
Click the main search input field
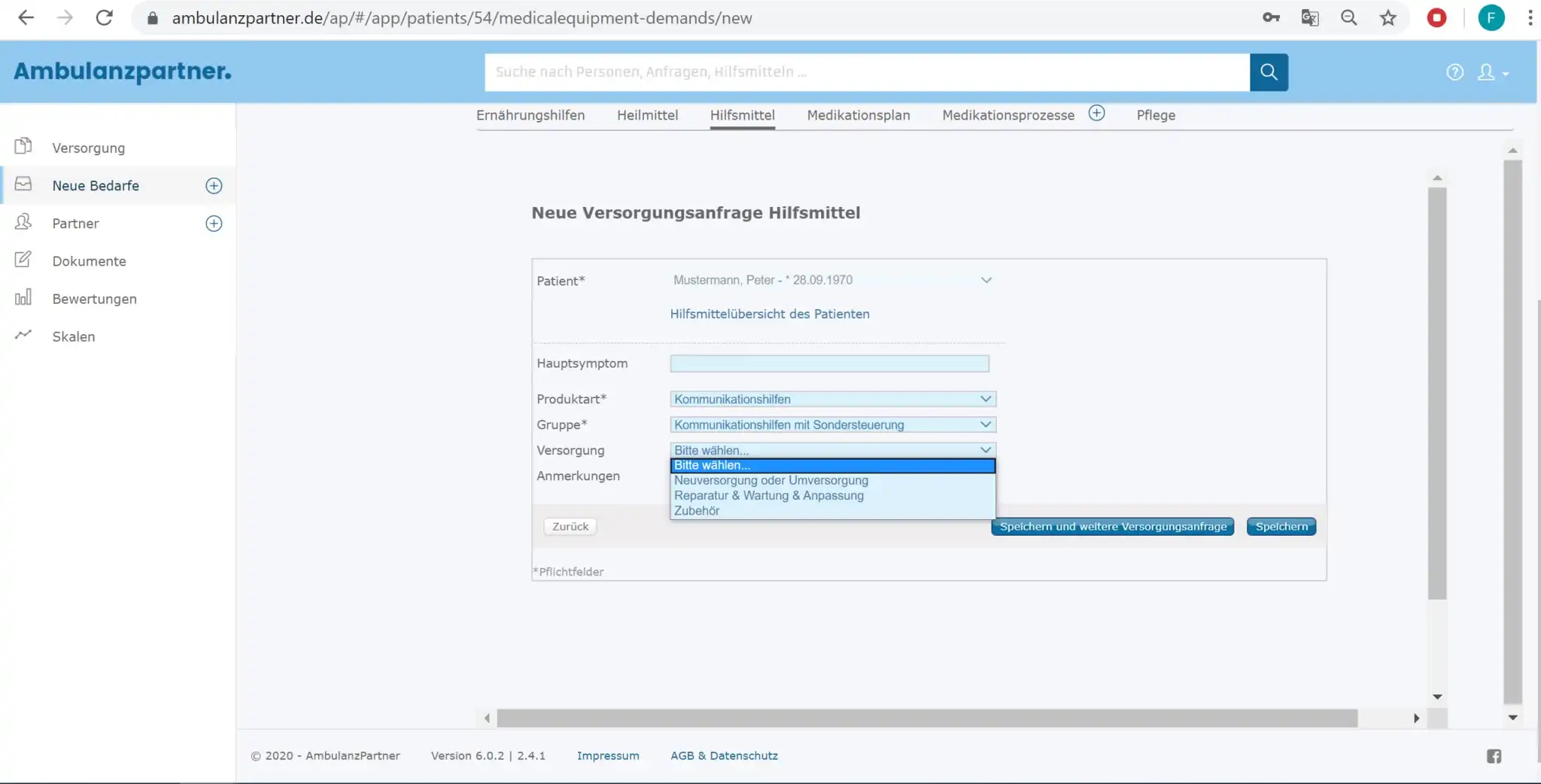click(x=867, y=72)
